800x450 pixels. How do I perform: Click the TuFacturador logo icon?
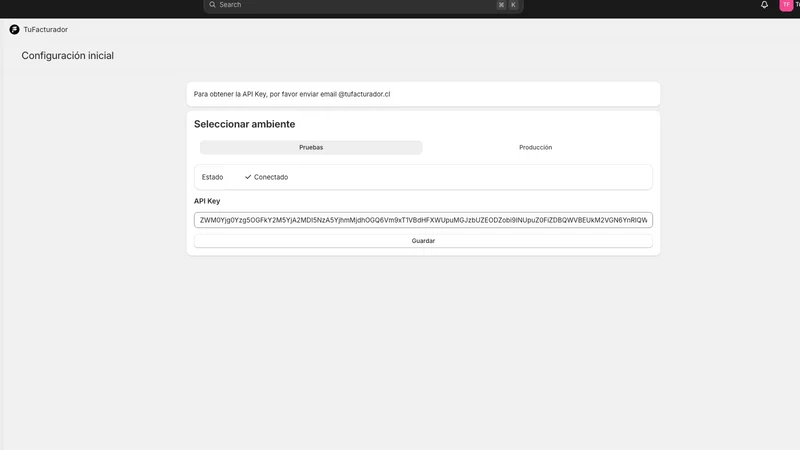(x=14, y=30)
